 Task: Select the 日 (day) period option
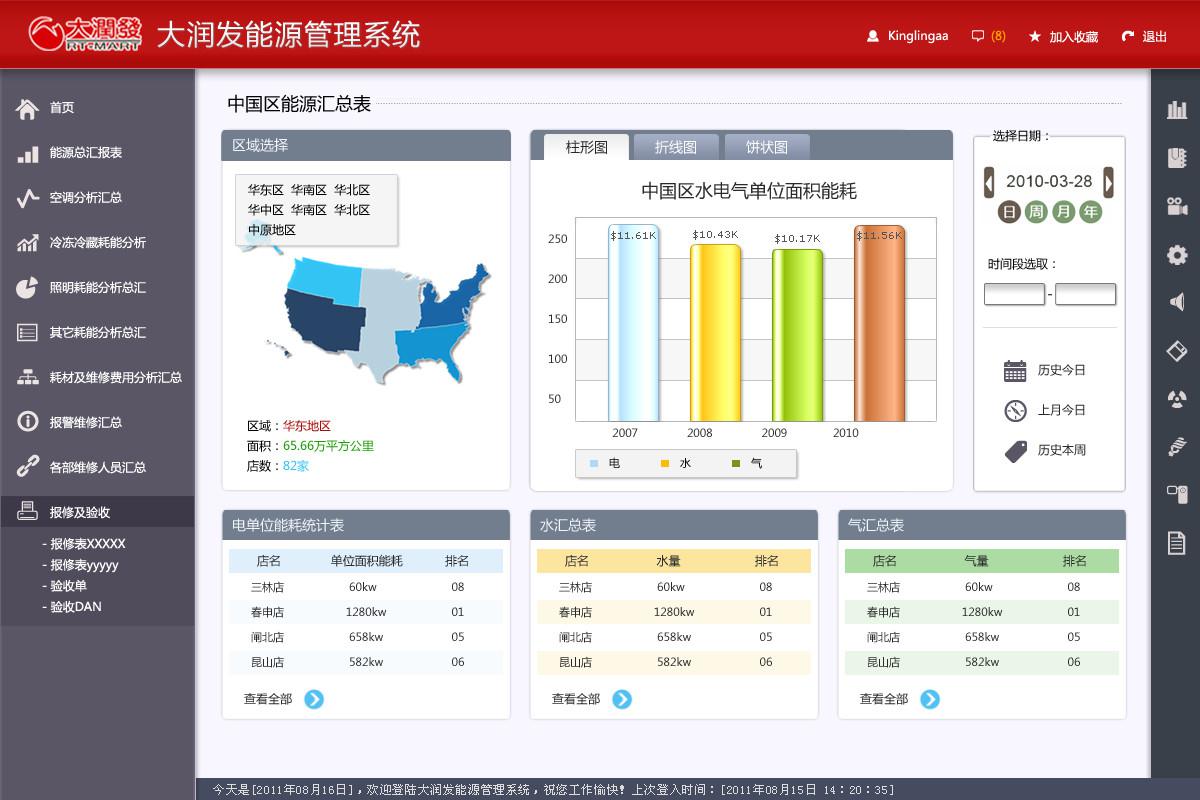(x=1010, y=212)
